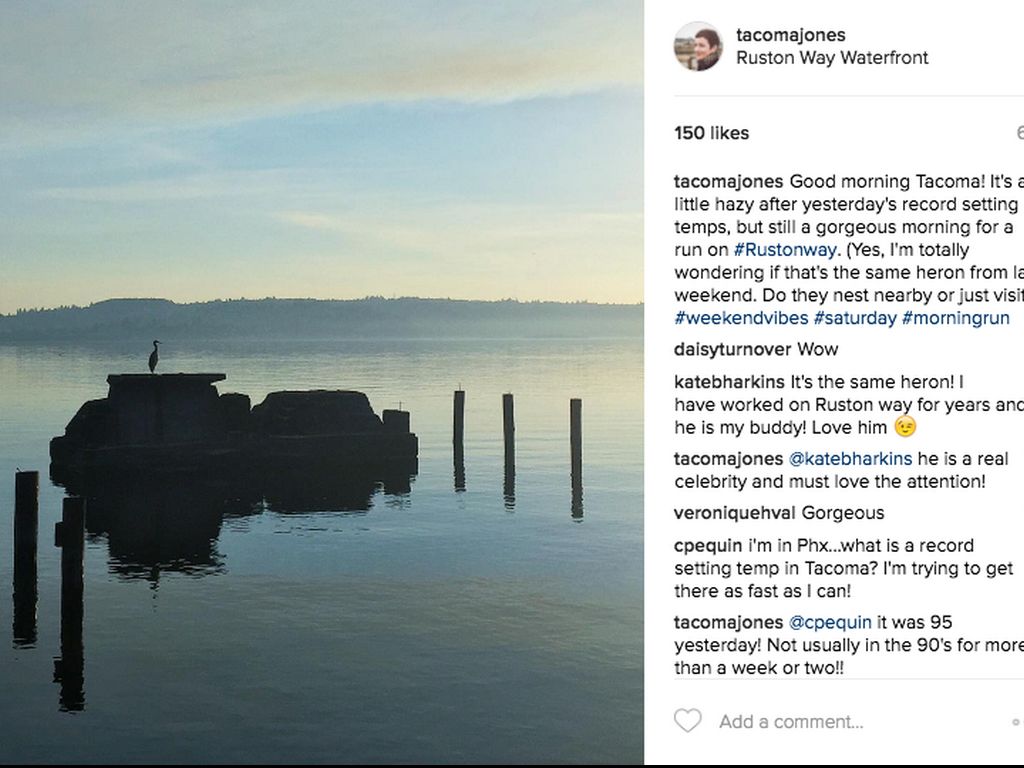Visit veroniquehval's profile from the comment
Screen dimensions: 1024x768
click(x=735, y=513)
